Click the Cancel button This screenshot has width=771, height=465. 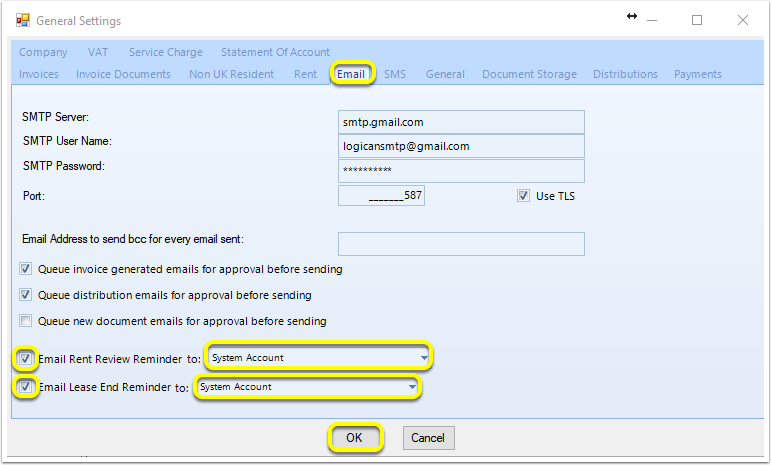point(428,437)
